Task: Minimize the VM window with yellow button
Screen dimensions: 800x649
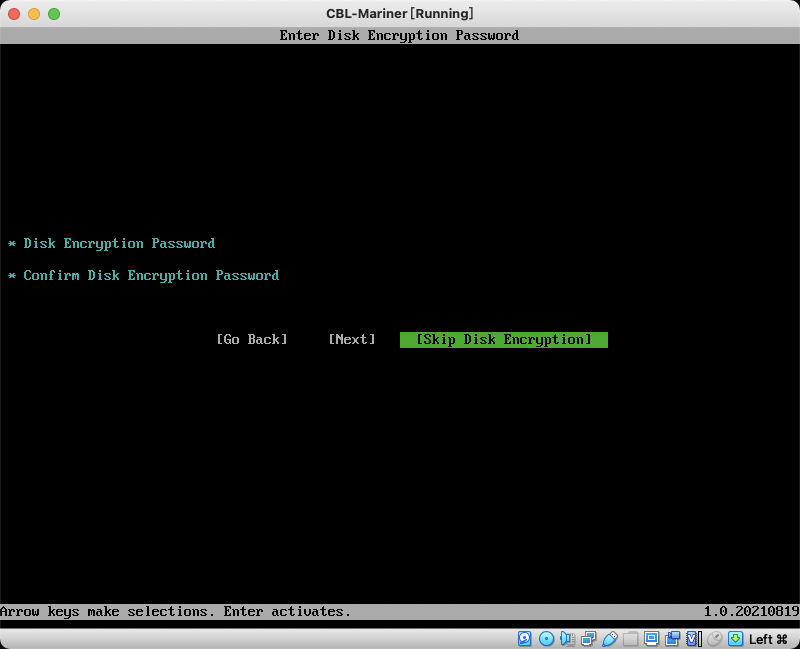Action: pos(34,14)
